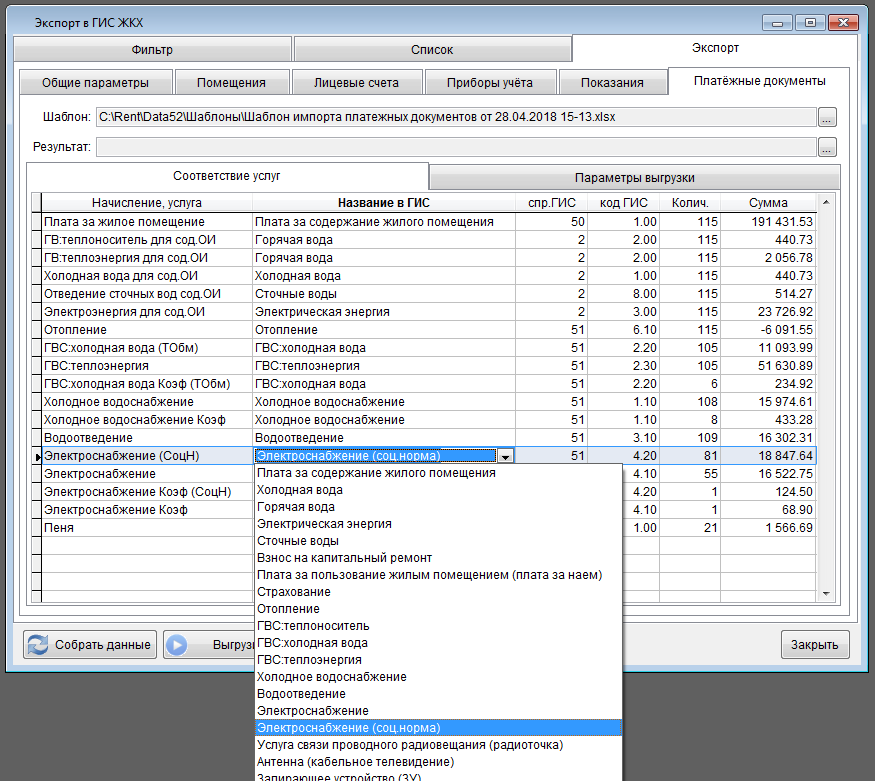Click the ГВС:холодная вода (ТОбм) cell
The width and height of the screenshot is (875, 781).
click(x=147, y=348)
